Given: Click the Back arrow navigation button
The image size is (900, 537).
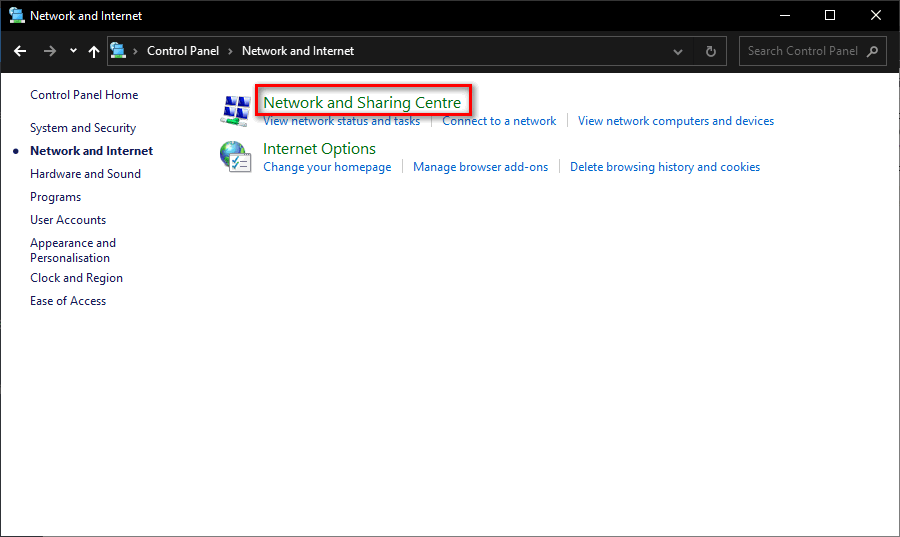Looking at the screenshot, I should pos(20,51).
